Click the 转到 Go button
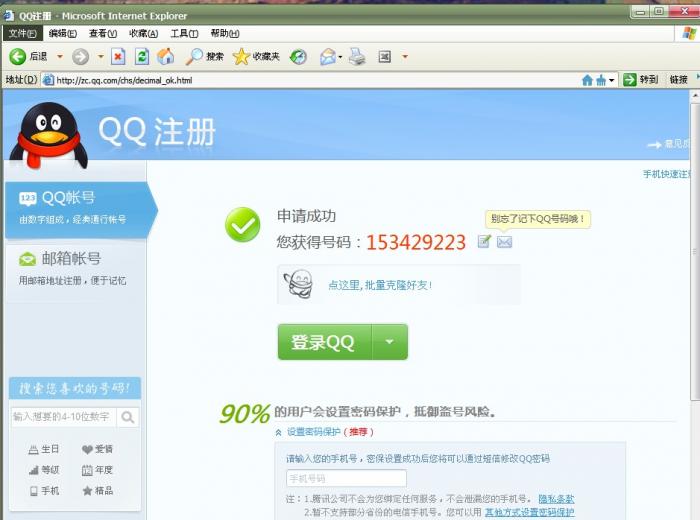 point(641,80)
